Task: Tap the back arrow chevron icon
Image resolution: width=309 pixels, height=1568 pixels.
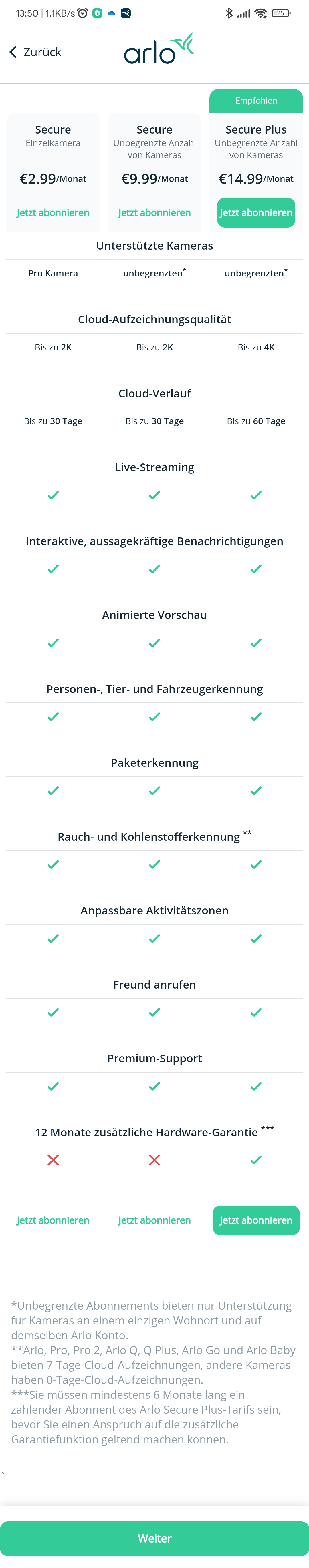Action: point(13,52)
